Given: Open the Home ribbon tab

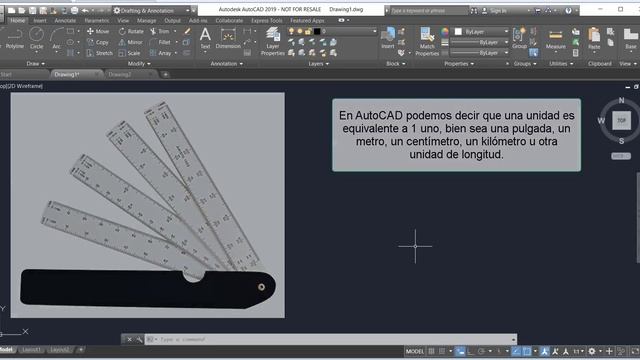Looking at the screenshot, I should (17, 20).
